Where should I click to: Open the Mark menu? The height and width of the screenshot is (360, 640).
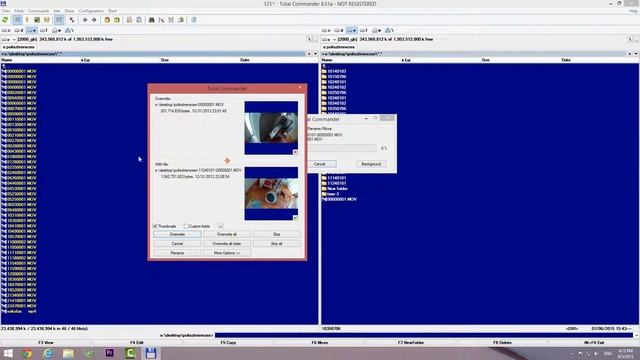pos(19,11)
